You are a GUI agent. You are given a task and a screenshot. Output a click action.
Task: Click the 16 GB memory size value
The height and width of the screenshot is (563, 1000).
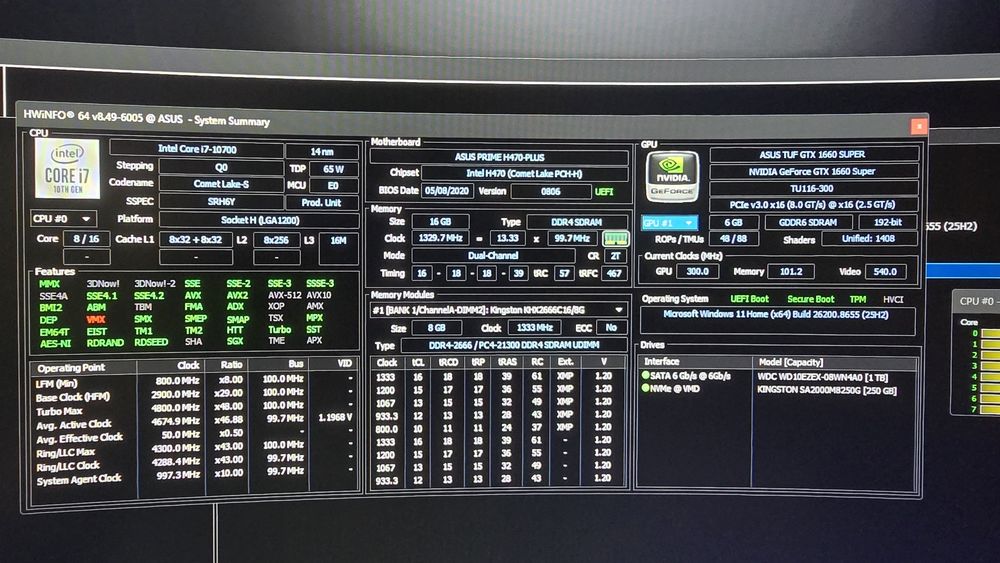[x=440, y=221]
